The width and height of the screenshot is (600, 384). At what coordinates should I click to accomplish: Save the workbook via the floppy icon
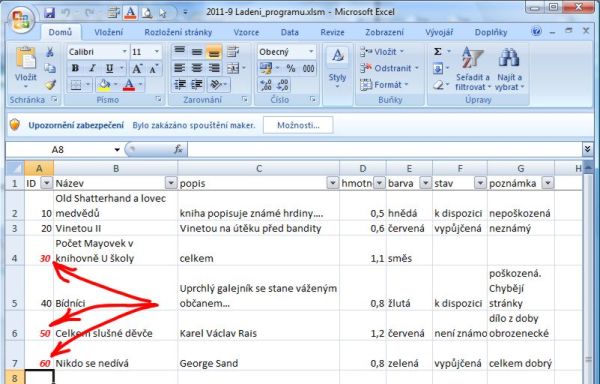click(50, 13)
